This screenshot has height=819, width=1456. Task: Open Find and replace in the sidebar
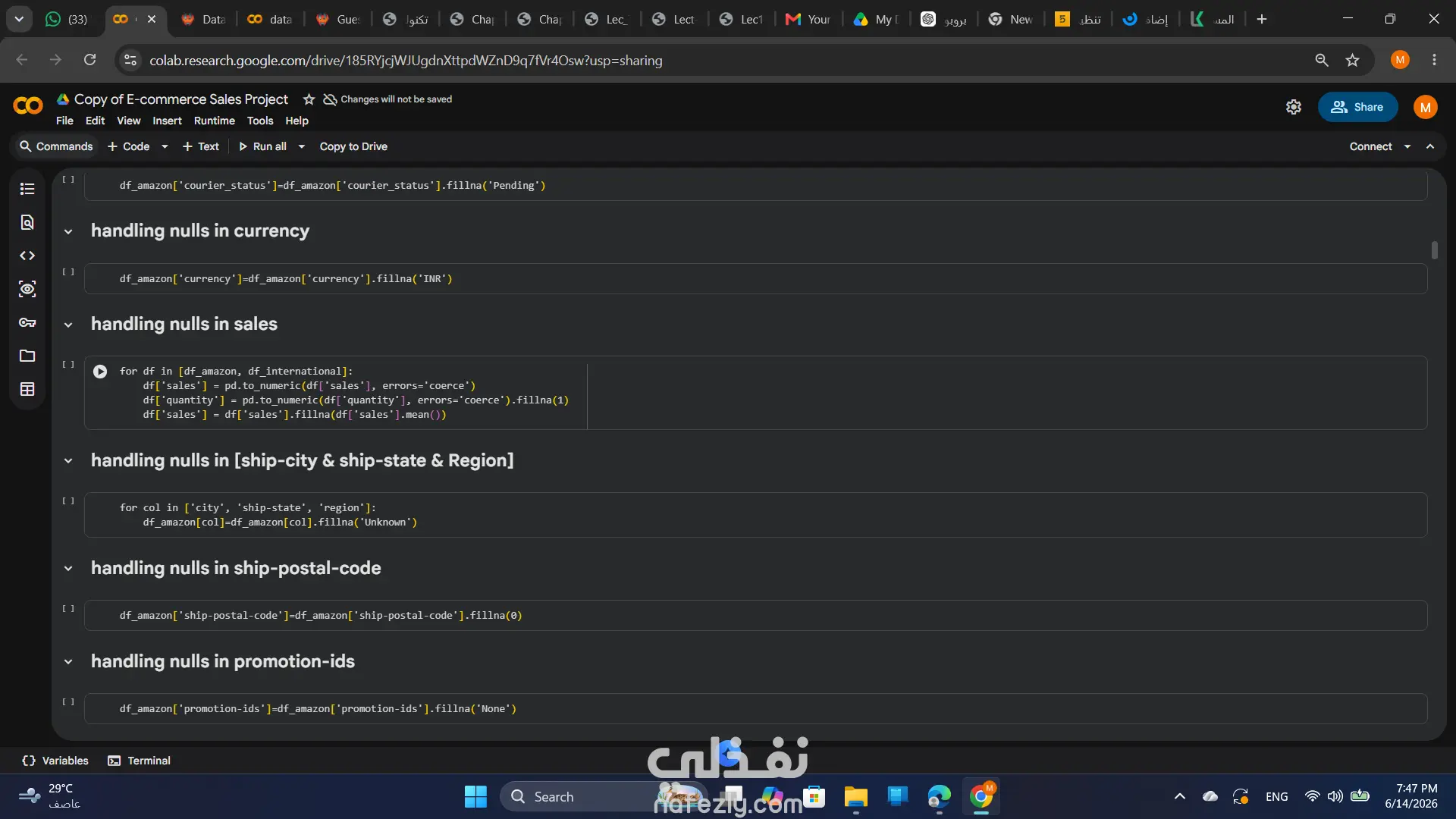[x=27, y=222]
